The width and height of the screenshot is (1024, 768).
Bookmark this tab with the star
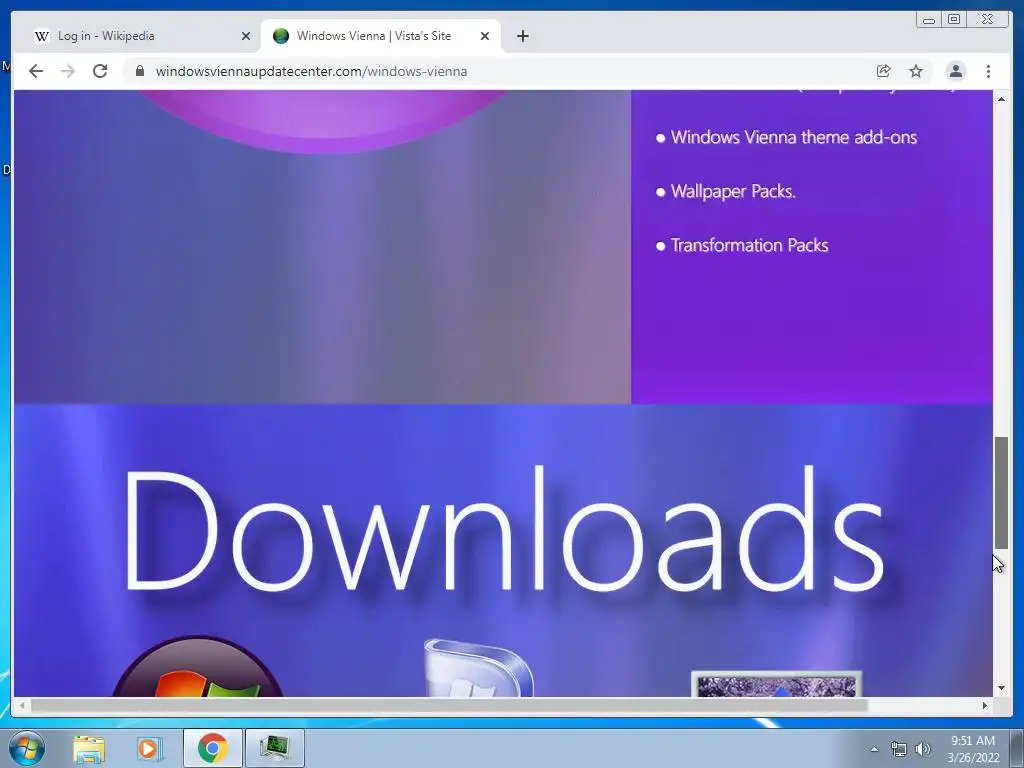pos(916,71)
